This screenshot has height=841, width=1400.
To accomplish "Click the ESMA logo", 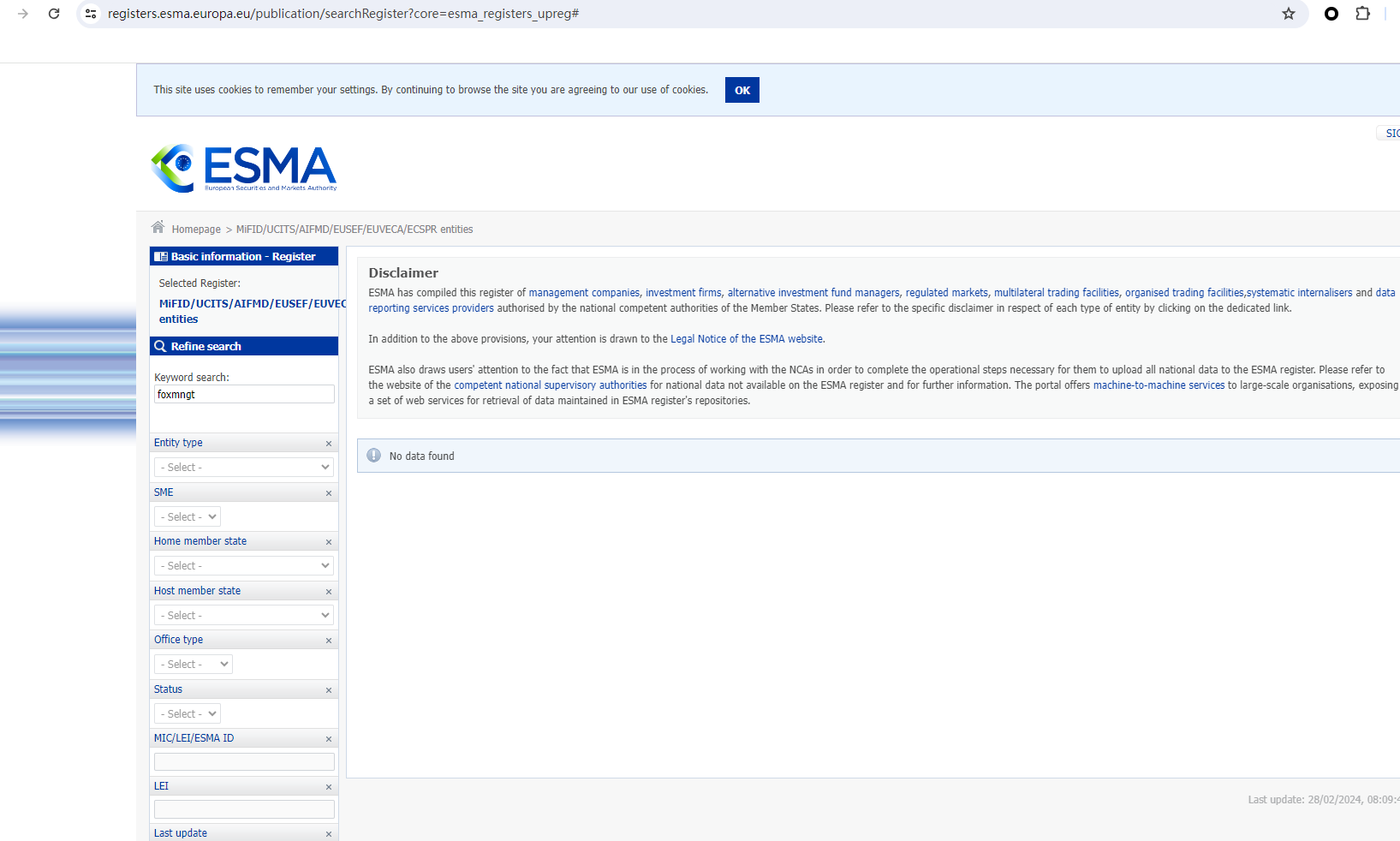I will [x=244, y=168].
